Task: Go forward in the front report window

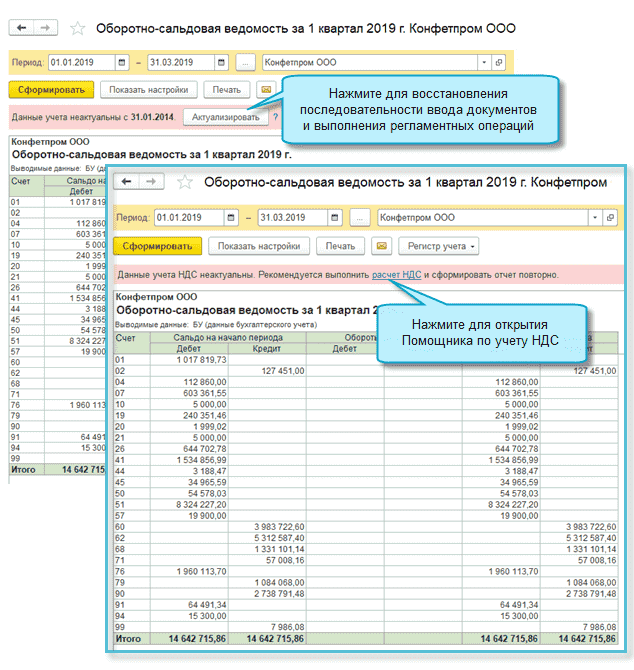Action: click(x=151, y=182)
